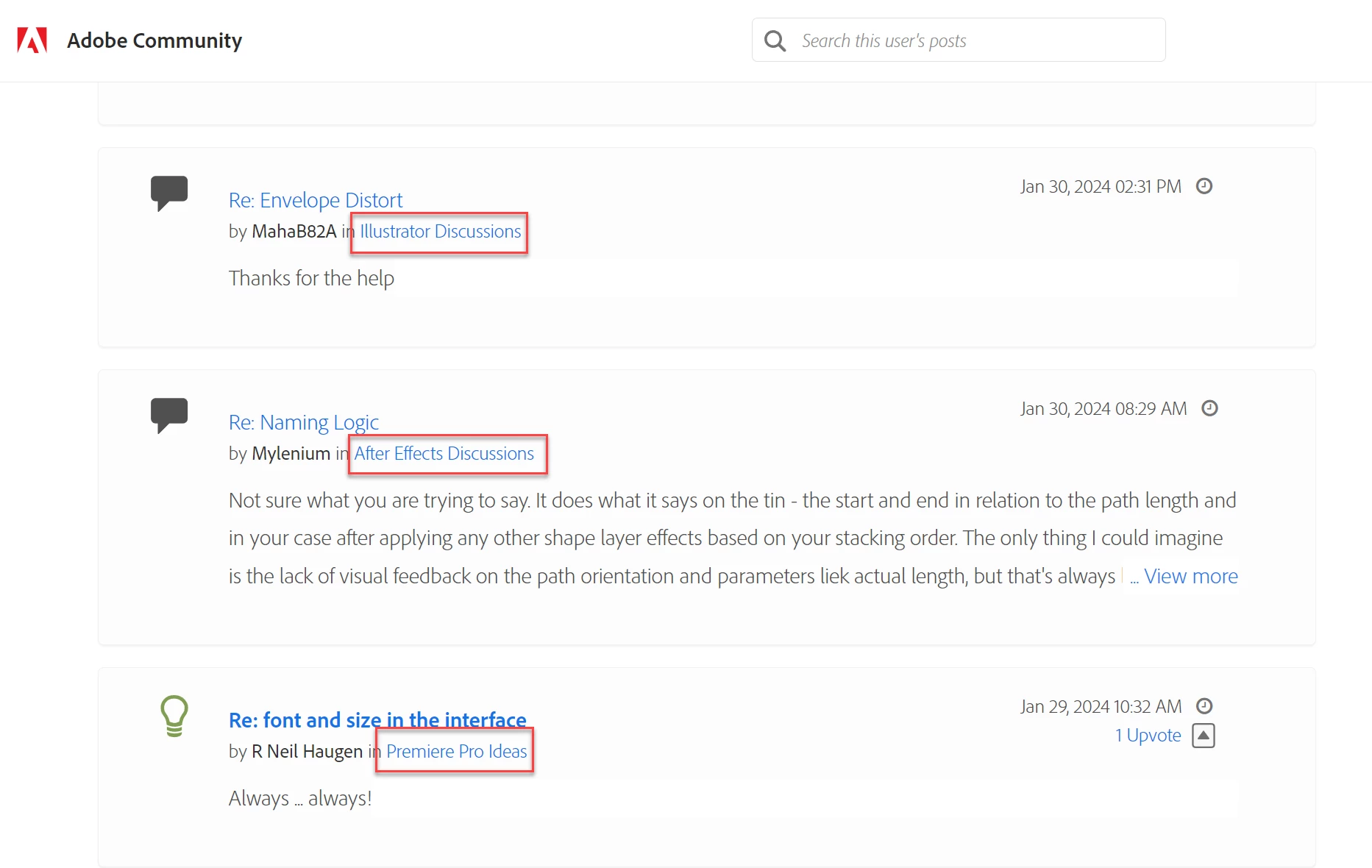The width and height of the screenshot is (1372, 868).
Task: Click the clock icon next to 10:32 AM
Action: (x=1204, y=706)
